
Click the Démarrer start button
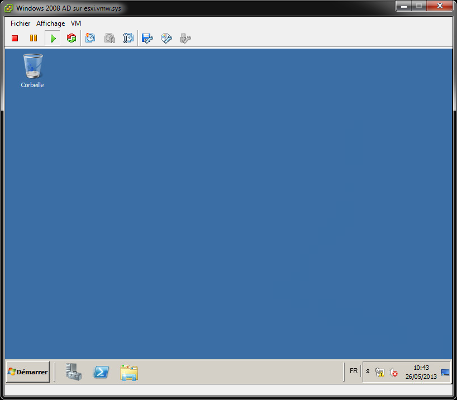click(28, 372)
